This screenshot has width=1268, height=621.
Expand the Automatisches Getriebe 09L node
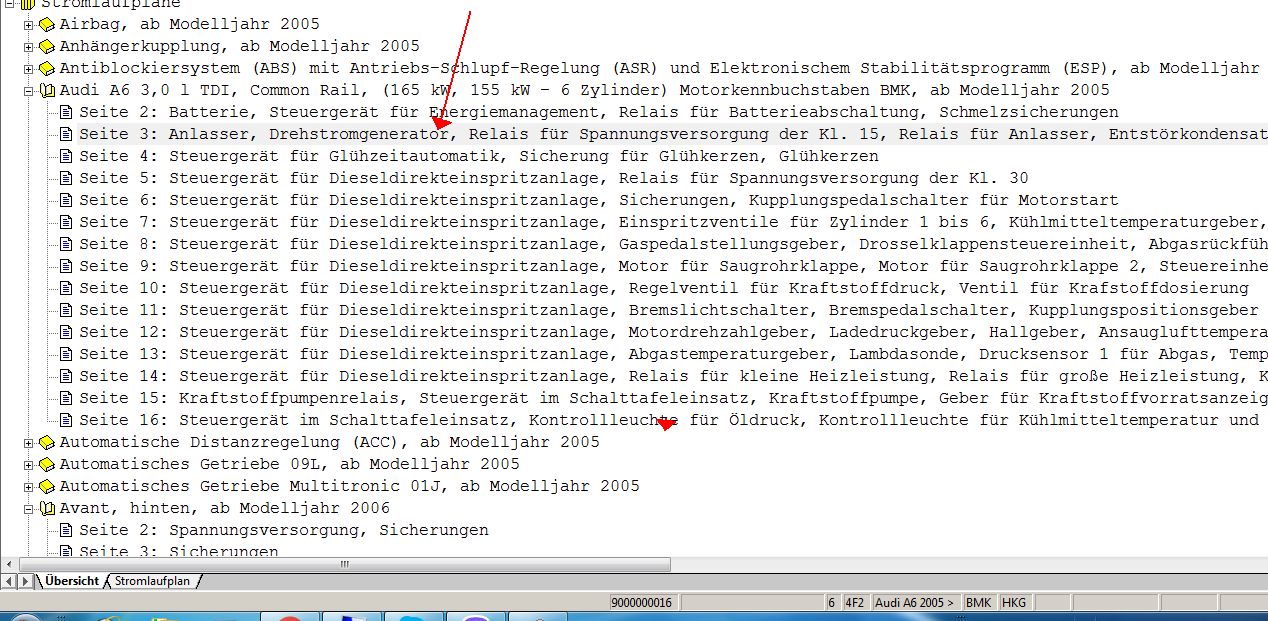[x=28, y=464]
